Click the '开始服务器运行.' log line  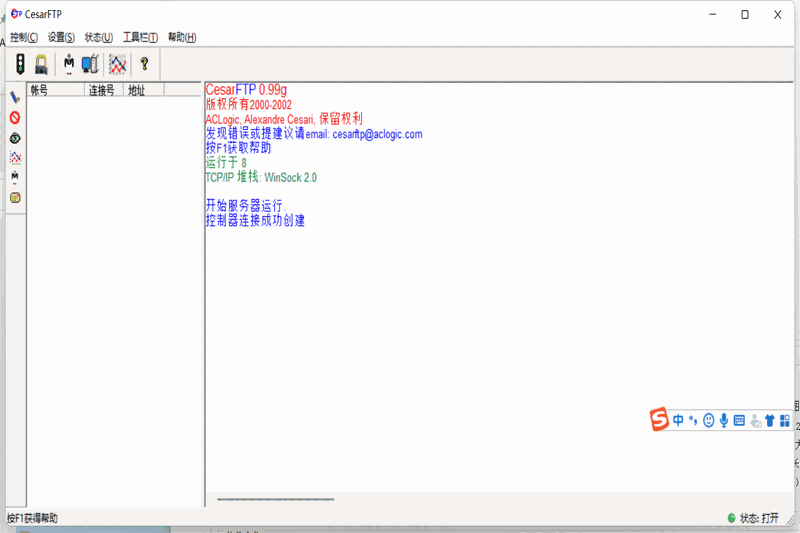point(245,206)
